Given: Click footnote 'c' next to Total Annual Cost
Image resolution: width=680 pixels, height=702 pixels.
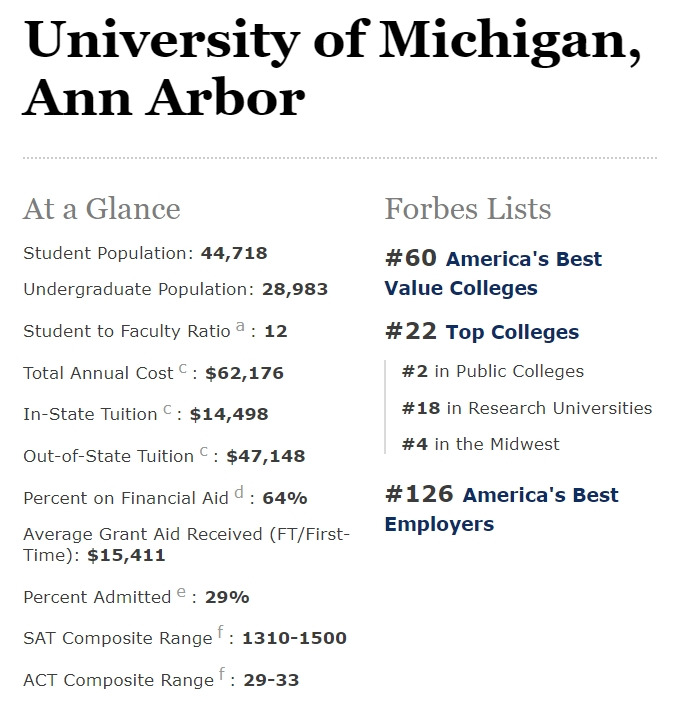Looking at the screenshot, I should pos(183,368).
